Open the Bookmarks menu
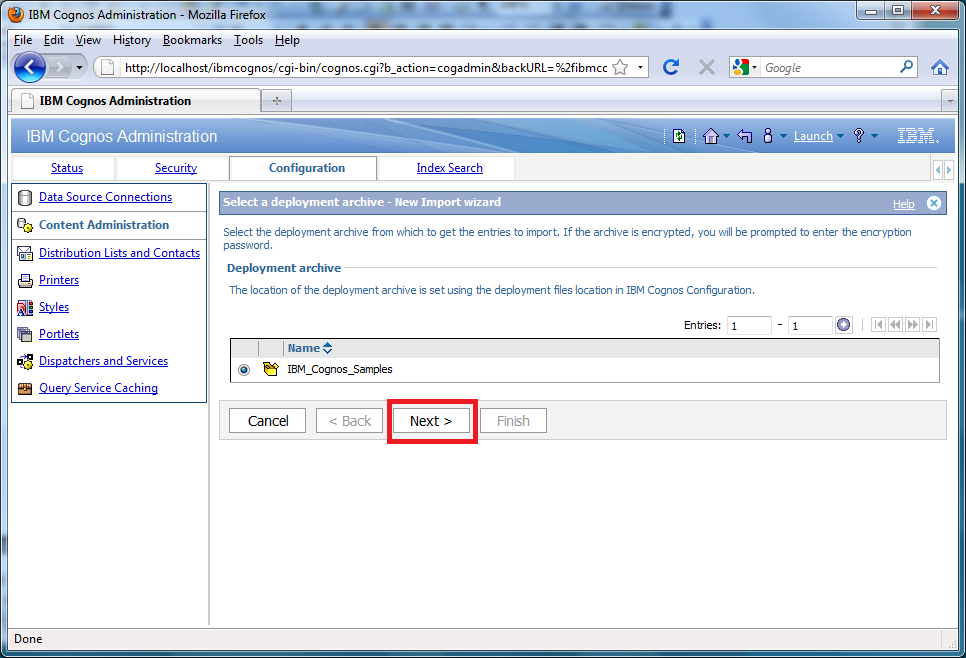 pos(192,40)
